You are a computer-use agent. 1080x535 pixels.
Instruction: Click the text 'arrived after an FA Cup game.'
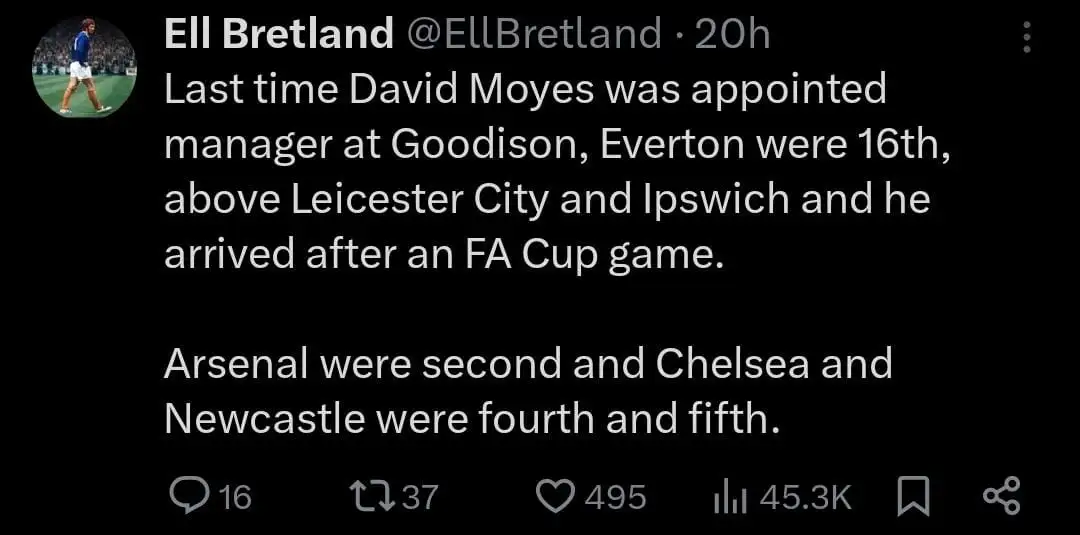point(442,254)
